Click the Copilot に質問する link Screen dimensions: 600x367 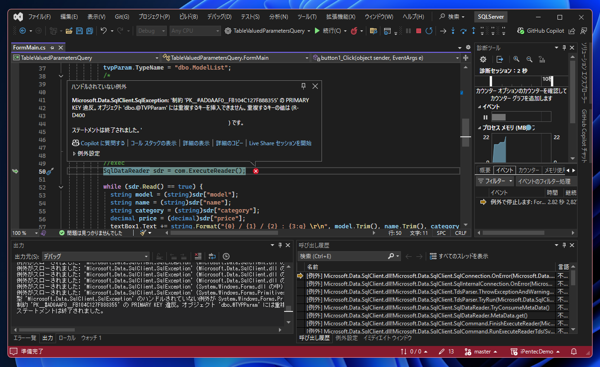(98, 143)
